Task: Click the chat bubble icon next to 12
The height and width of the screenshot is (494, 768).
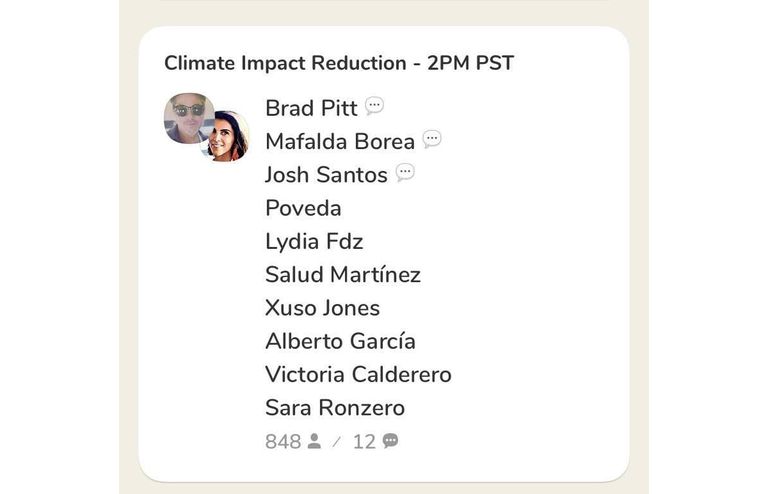Action: pos(390,441)
